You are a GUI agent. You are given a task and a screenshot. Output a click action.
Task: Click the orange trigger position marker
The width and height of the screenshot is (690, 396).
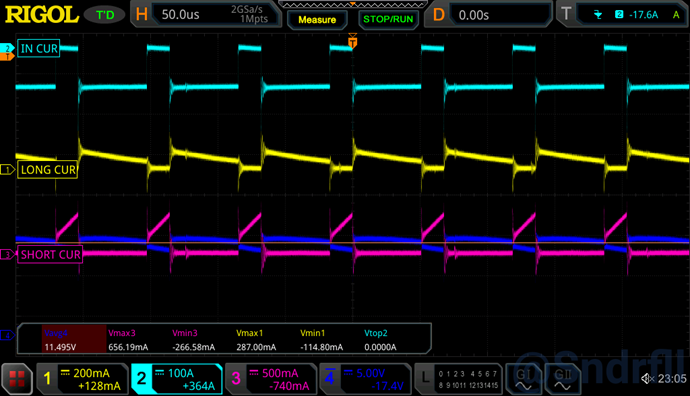click(x=352, y=42)
